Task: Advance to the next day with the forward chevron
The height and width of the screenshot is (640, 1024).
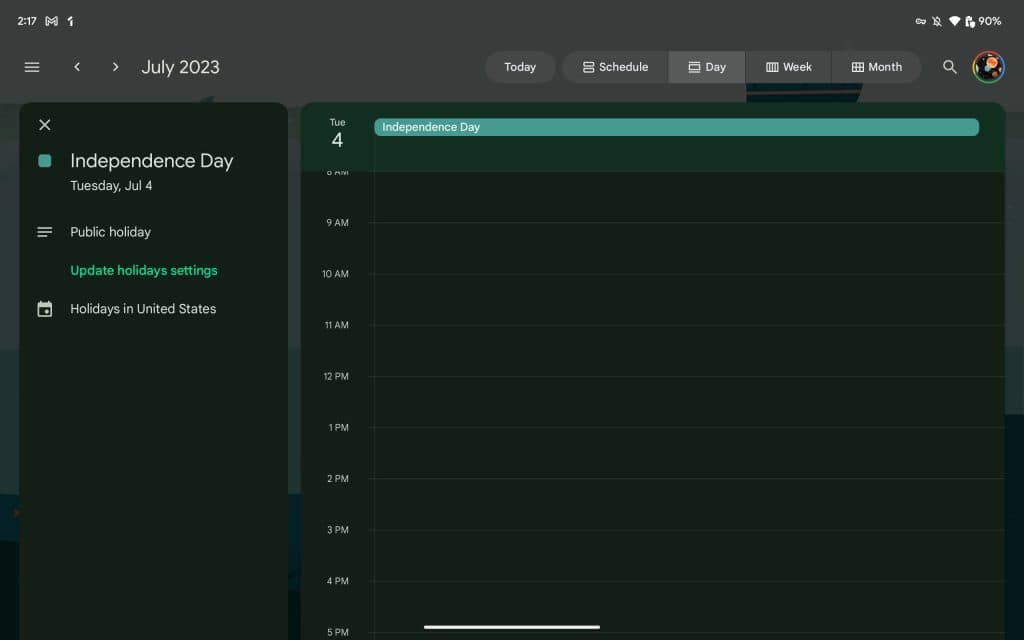Action: click(x=115, y=67)
